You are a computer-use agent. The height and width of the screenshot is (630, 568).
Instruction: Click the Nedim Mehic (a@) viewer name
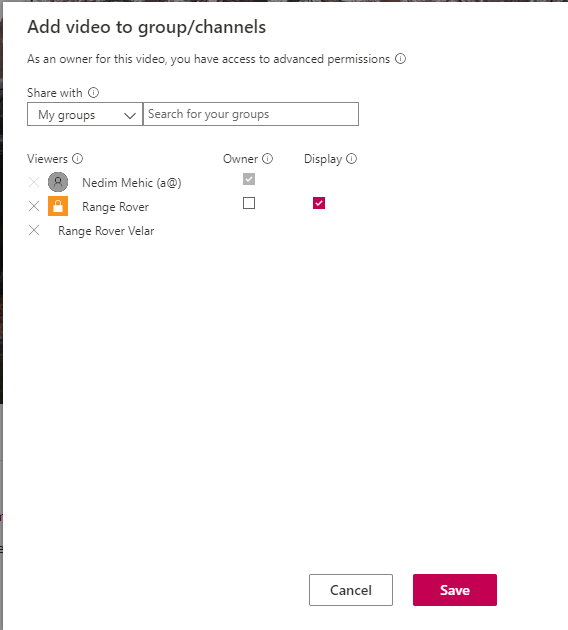tap(132, 183)
